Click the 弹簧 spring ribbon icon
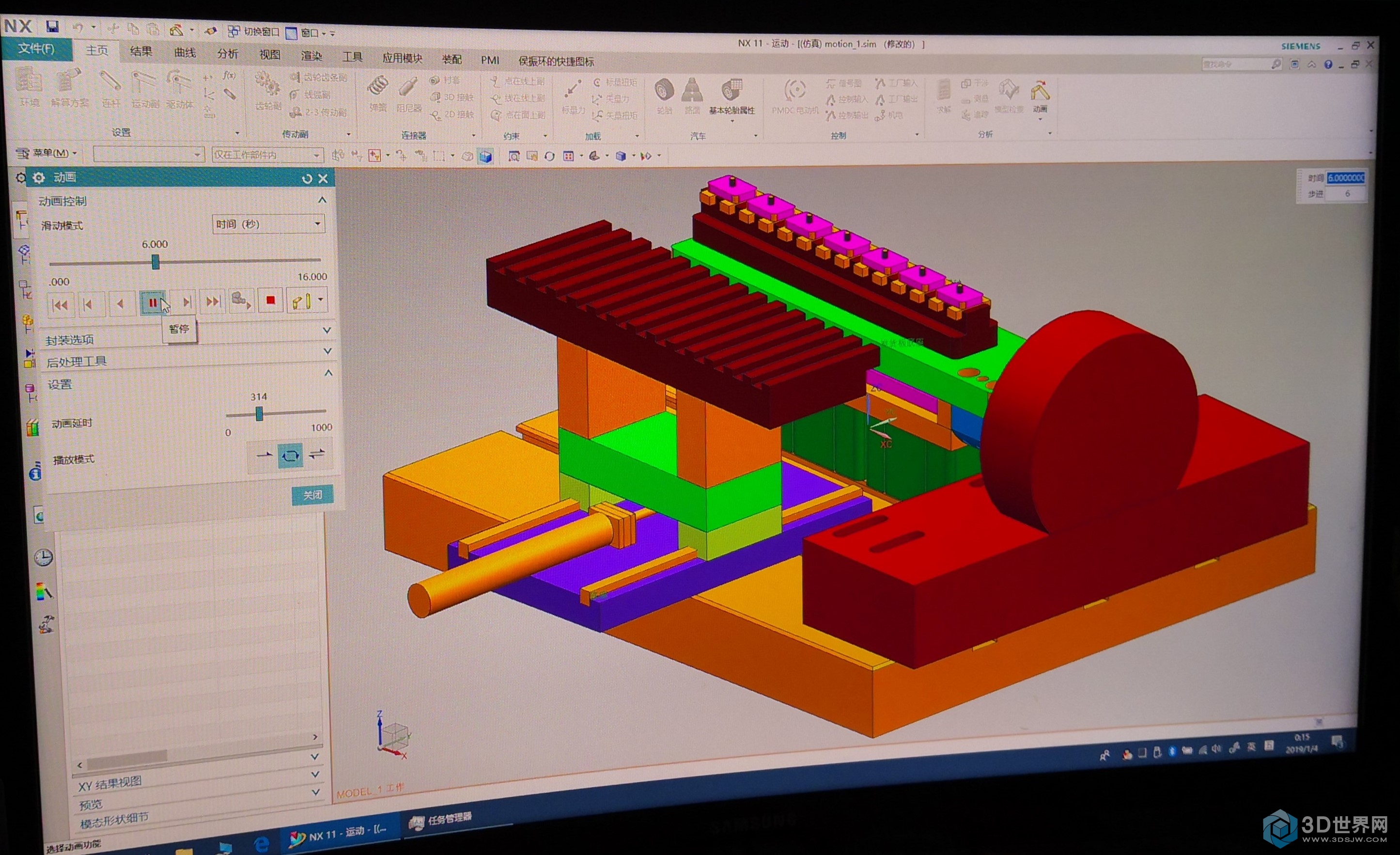 tap(378, 94)
